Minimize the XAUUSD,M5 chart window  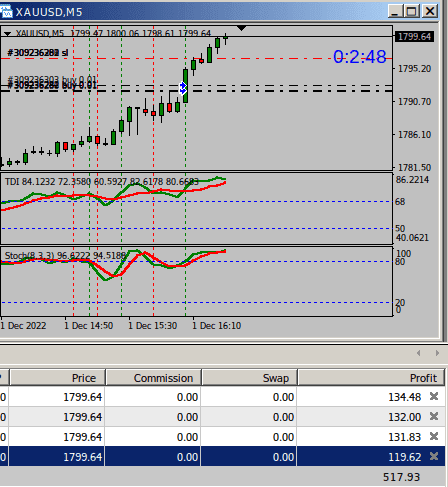[x=395, y=12]
